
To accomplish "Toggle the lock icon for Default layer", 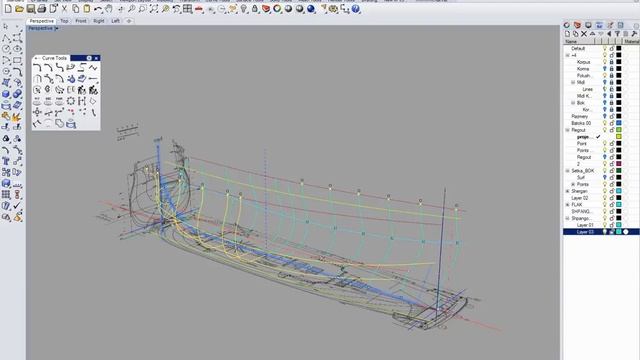I will tap(612, 48).
